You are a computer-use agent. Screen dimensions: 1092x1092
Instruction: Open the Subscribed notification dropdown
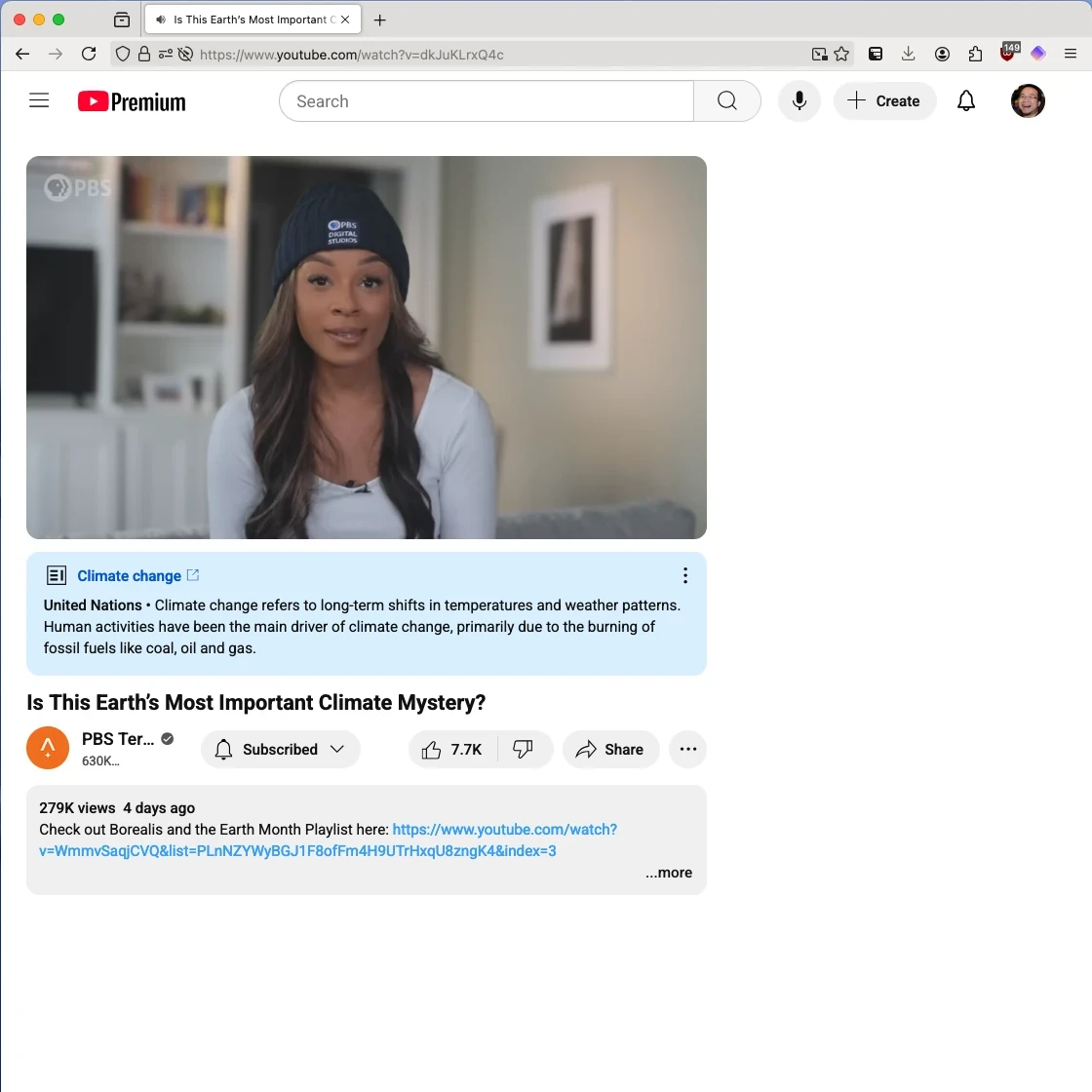[x=281, y=749]
